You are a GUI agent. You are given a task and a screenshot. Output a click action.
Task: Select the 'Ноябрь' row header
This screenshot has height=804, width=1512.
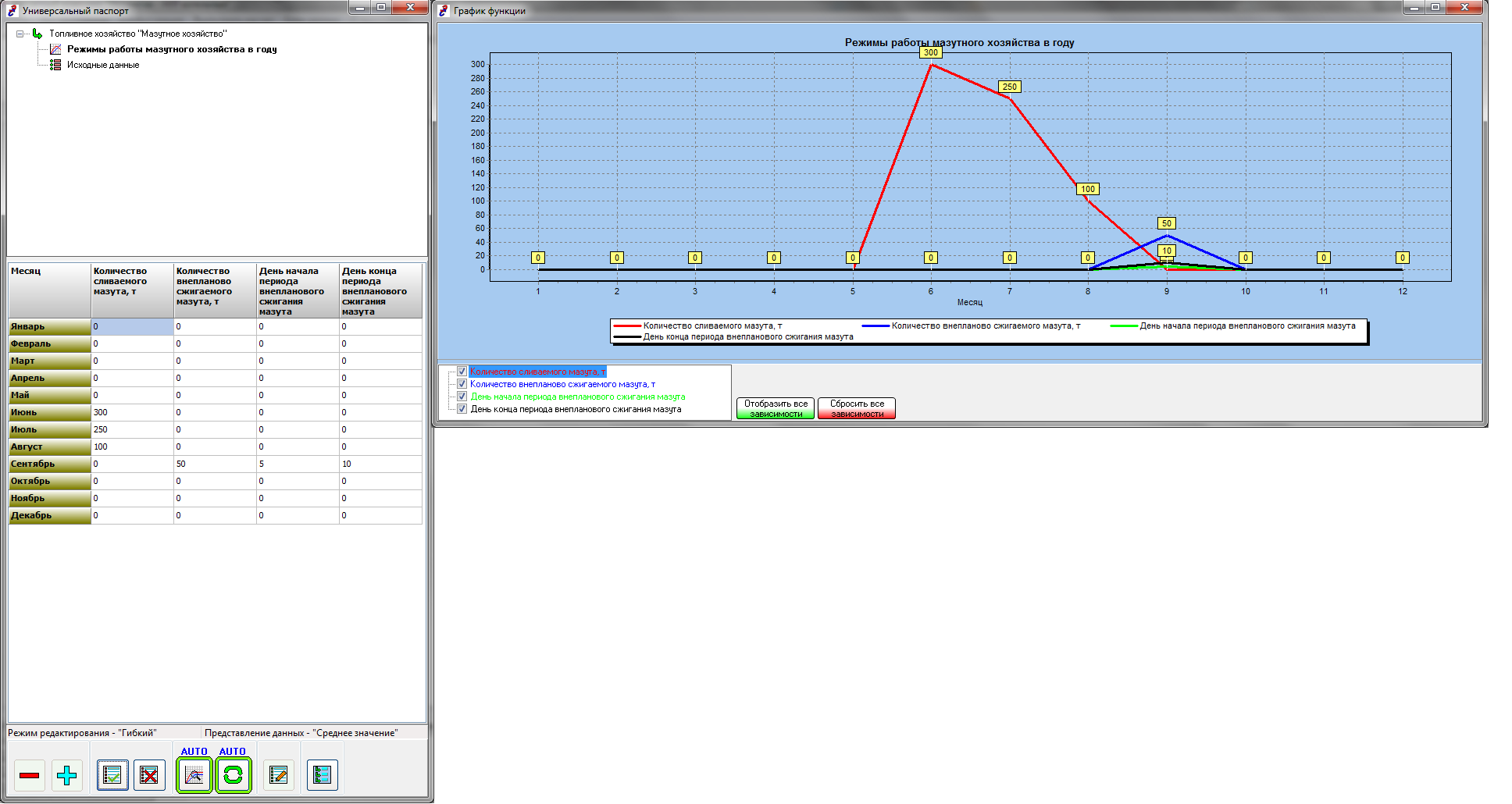tap(49, 498)
